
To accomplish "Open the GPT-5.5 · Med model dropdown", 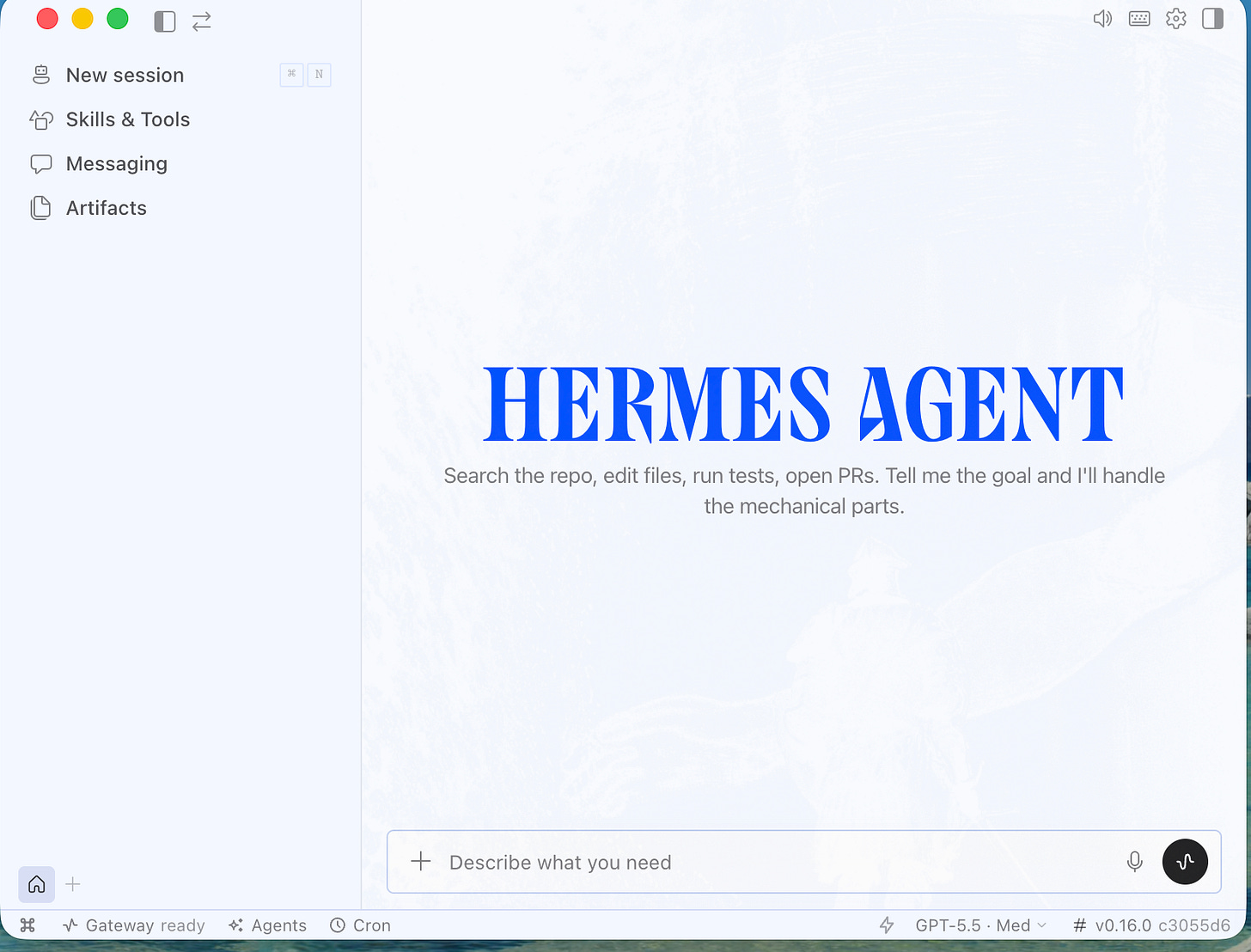I will coord(981,925).
